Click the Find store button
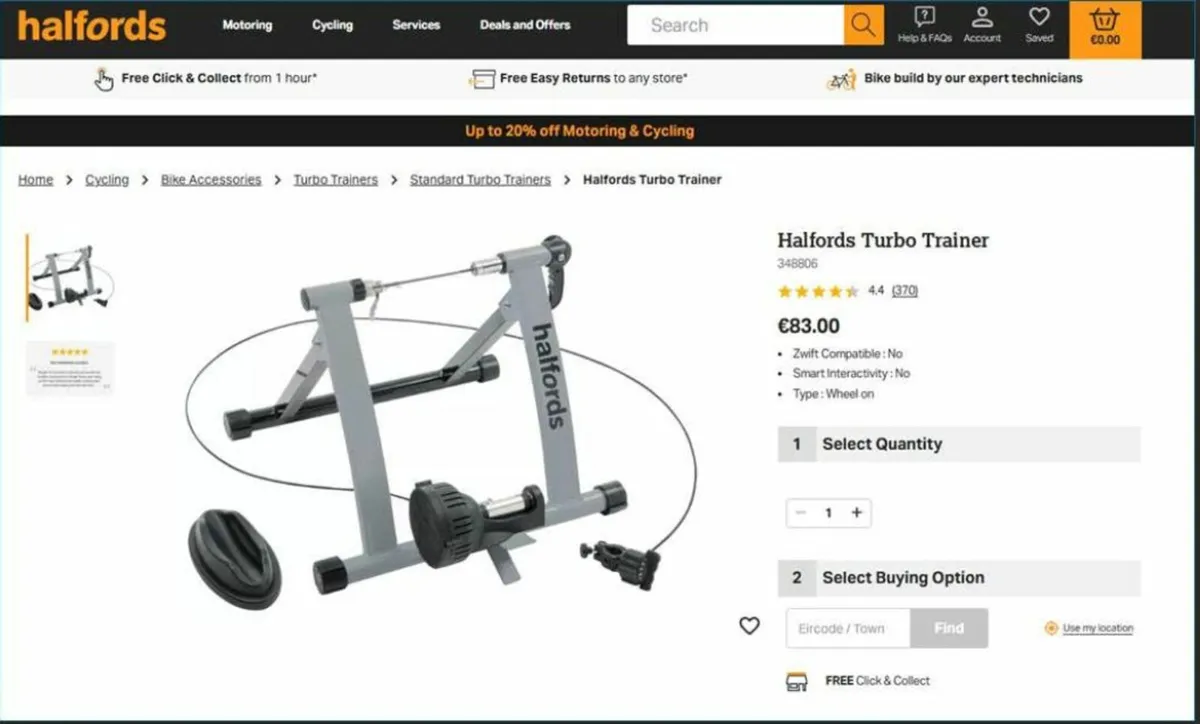The image size is (1200, 724). tap(949, 628)
